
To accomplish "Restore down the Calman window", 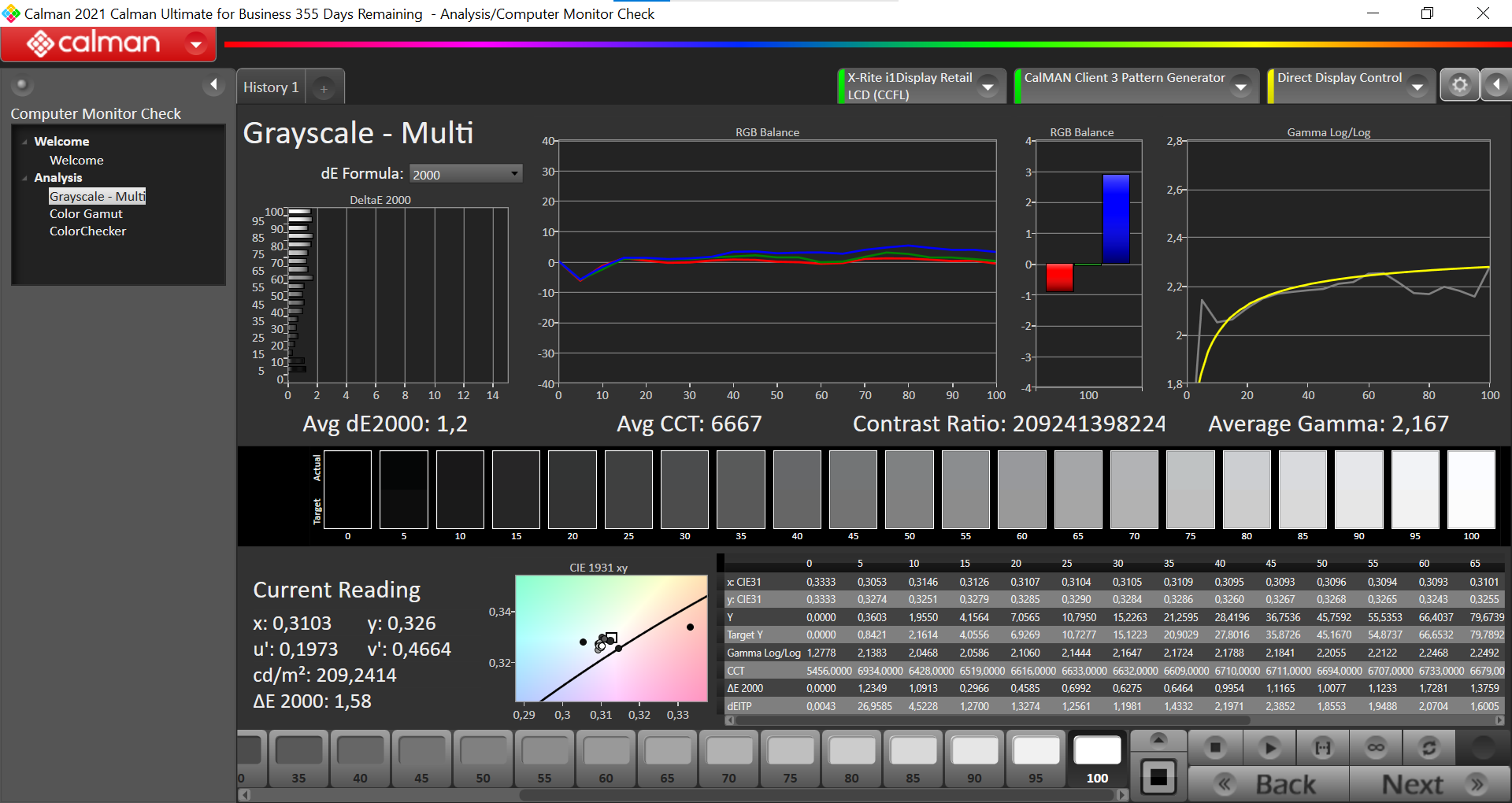I will [1427, 13].
